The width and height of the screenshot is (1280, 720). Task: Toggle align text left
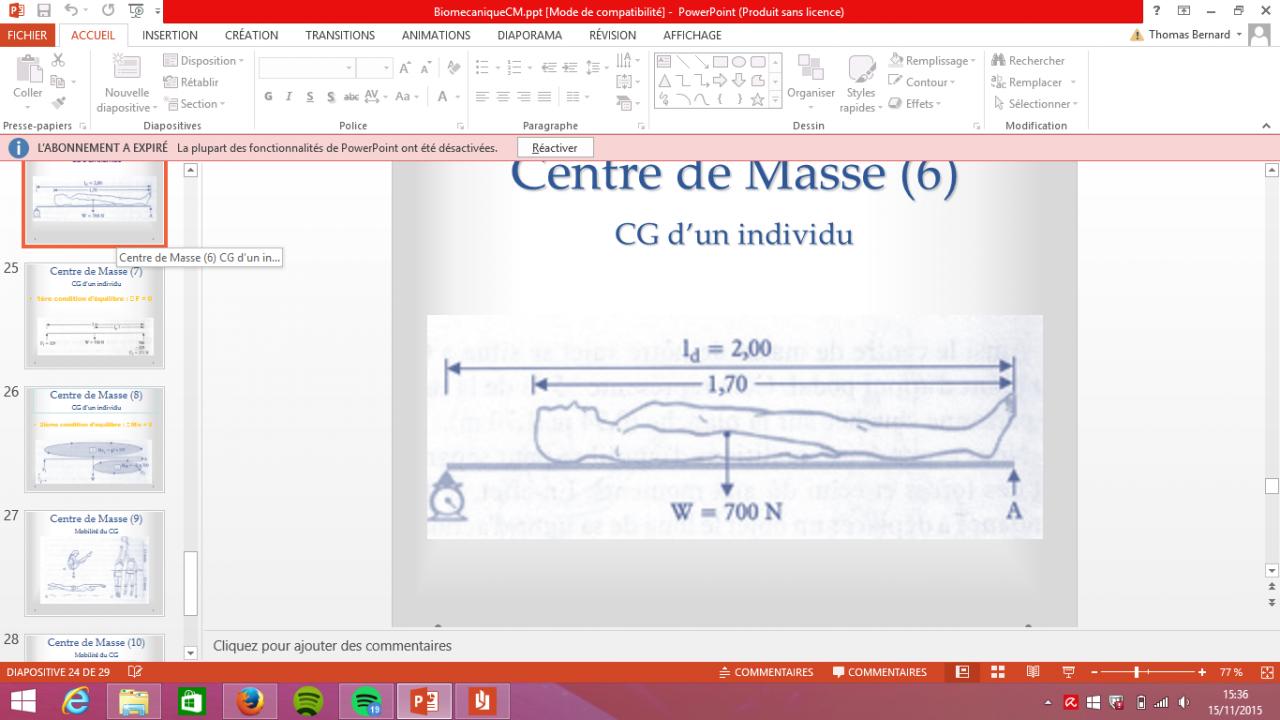(482, 97)
